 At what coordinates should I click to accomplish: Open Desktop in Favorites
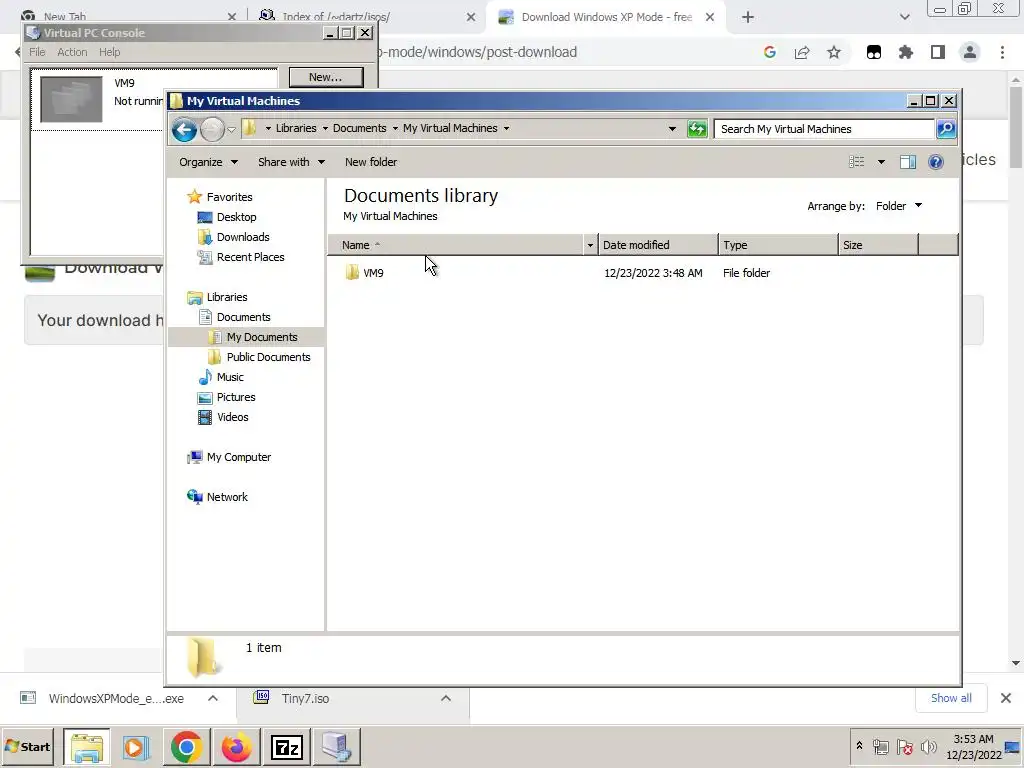(x=236, y=217)
